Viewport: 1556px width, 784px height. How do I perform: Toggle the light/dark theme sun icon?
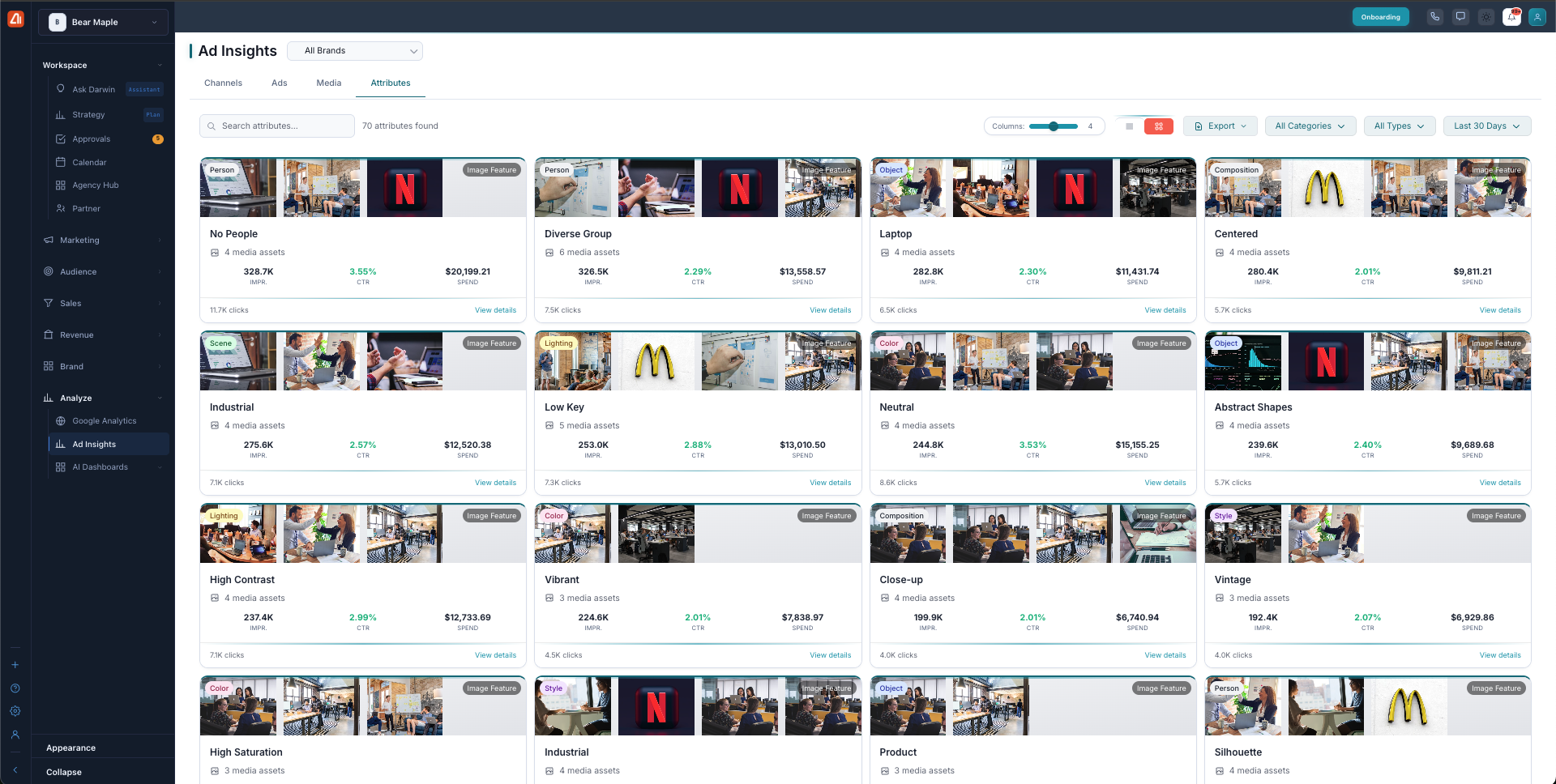(1486, 17)
